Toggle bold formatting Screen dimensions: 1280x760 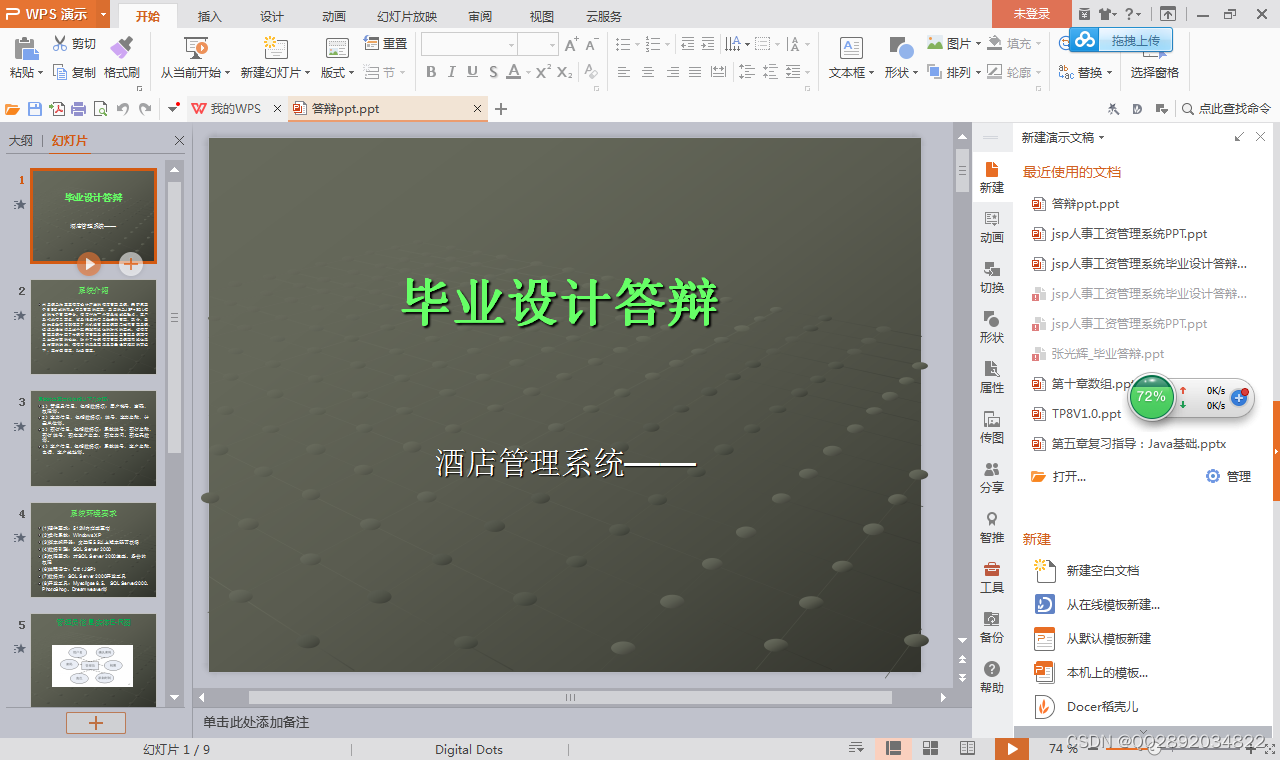click(x=431, y=71)
